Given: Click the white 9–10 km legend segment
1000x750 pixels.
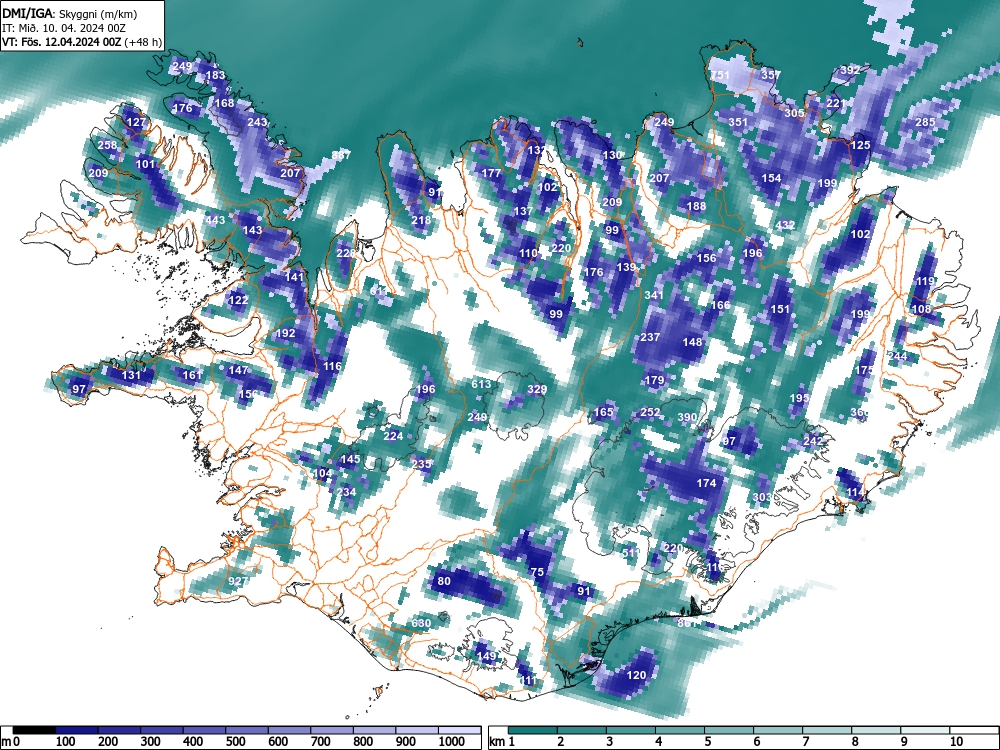Looking at the screenshot, I should tap(925, 730).
